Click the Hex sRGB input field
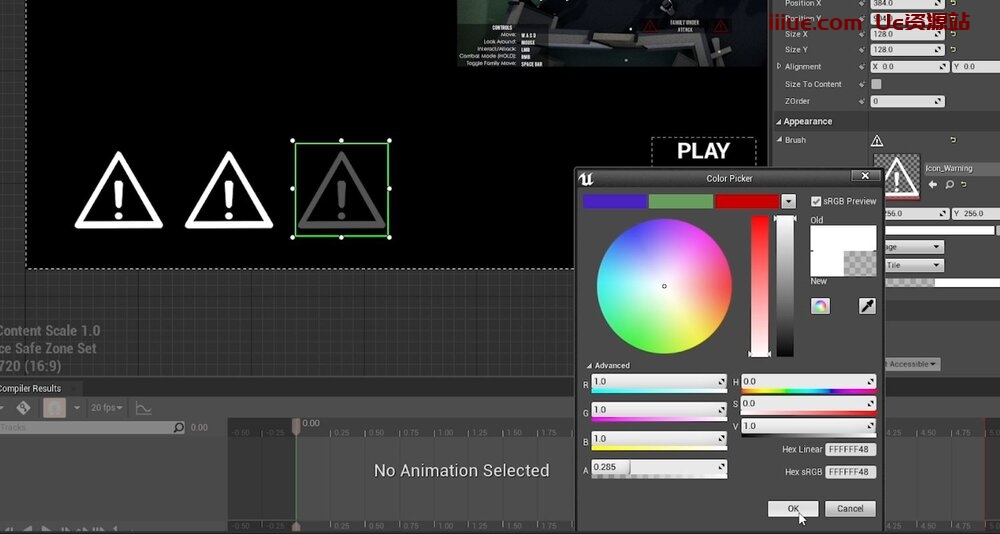Image resolution: width=1000 pixels, height=534 pixels. click(851, 472)
